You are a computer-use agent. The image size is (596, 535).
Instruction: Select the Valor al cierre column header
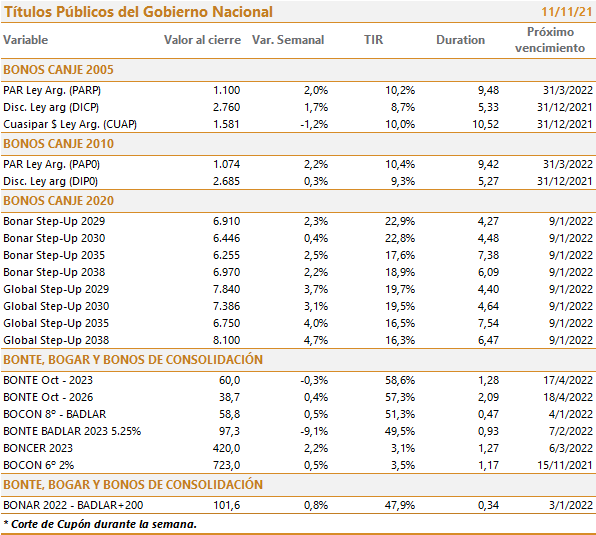[x=202, y=40]
